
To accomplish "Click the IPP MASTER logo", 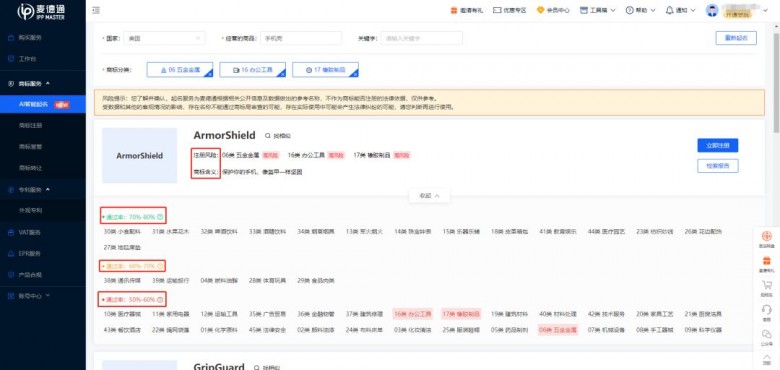I will click(x=42, y=11).
